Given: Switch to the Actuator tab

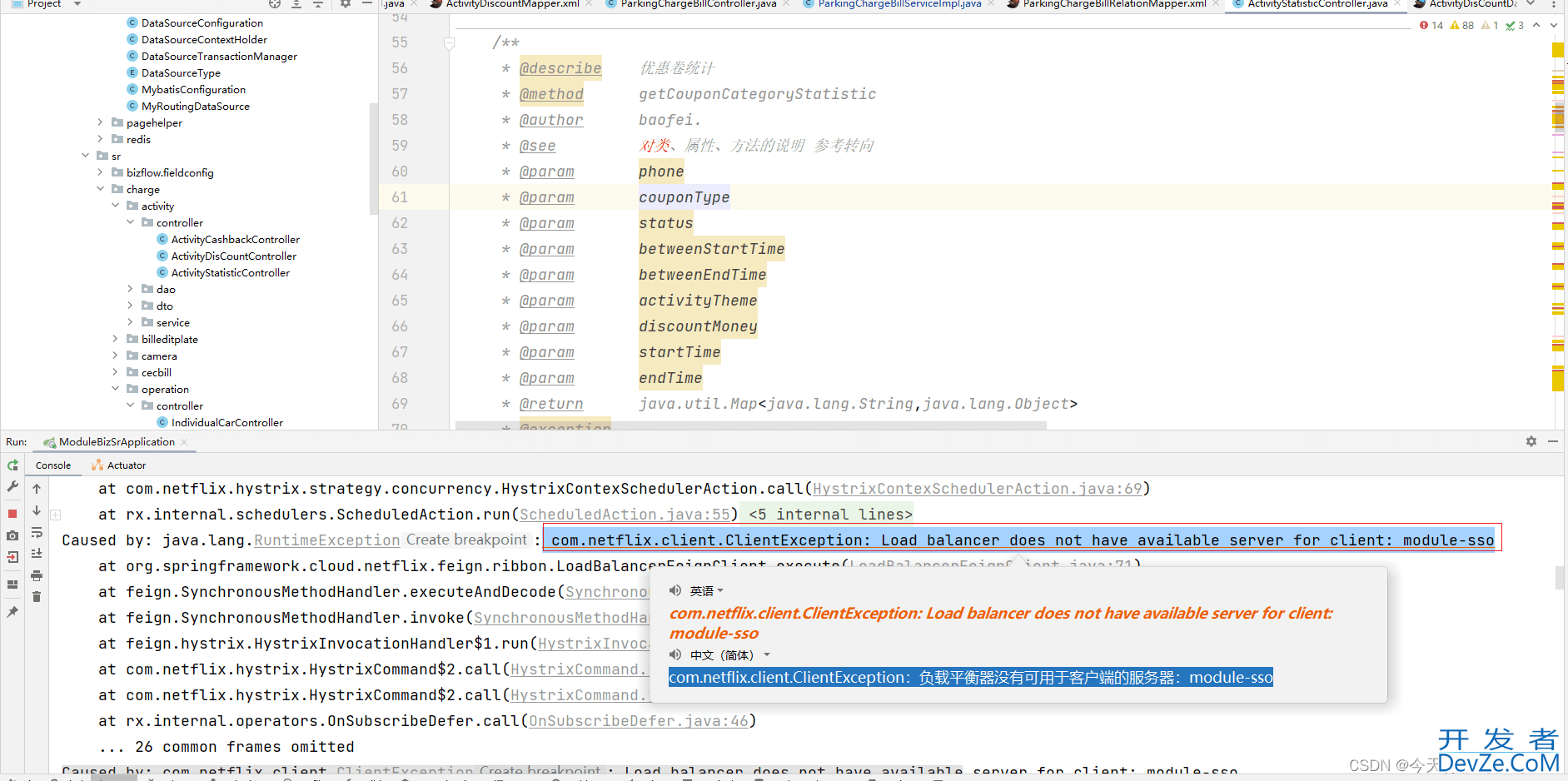Looking at the screenshot, I should [118, 465].
